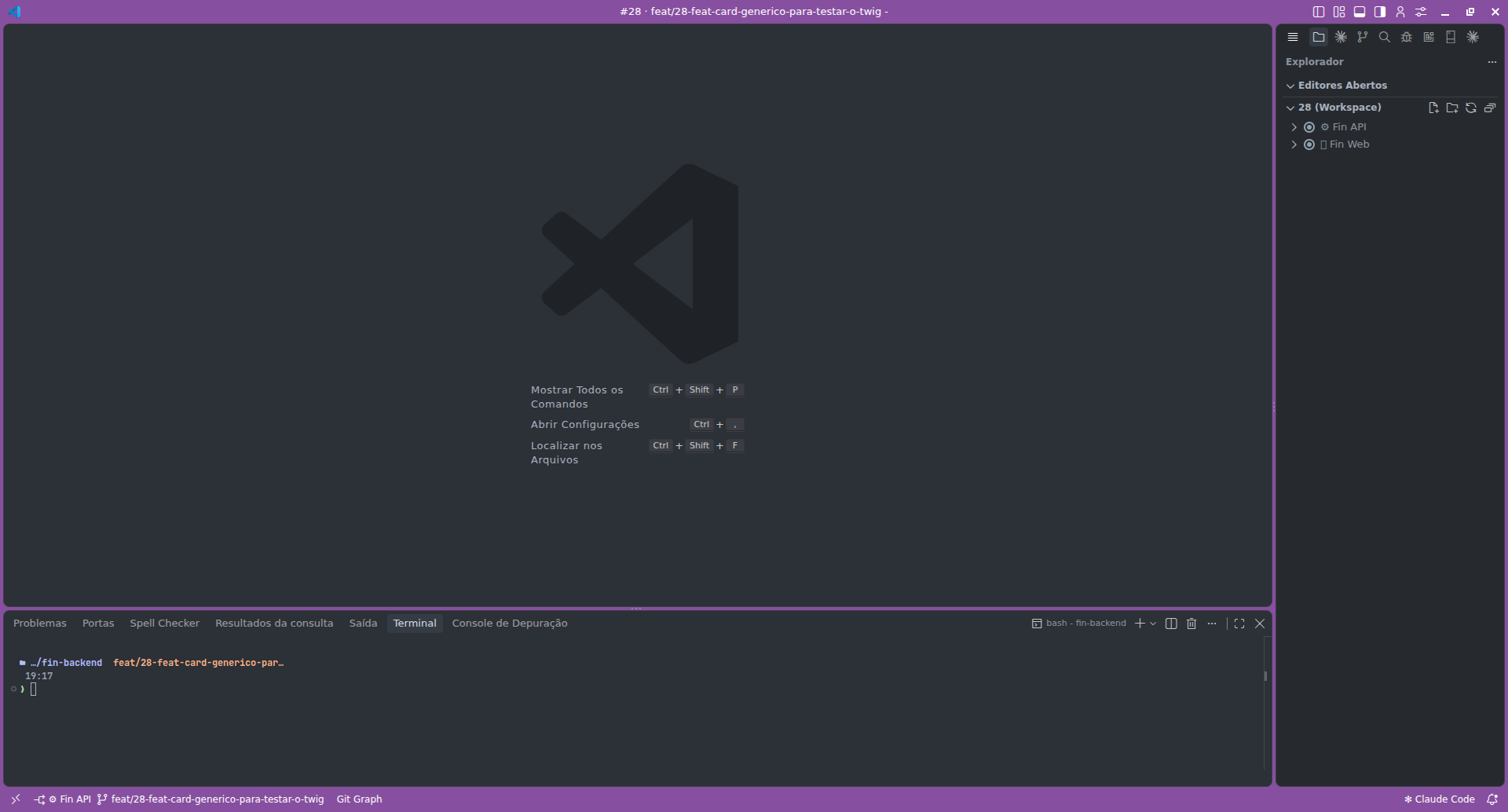Click Claude Code status bar item
1508x812 pixels.
point(1439,799)
